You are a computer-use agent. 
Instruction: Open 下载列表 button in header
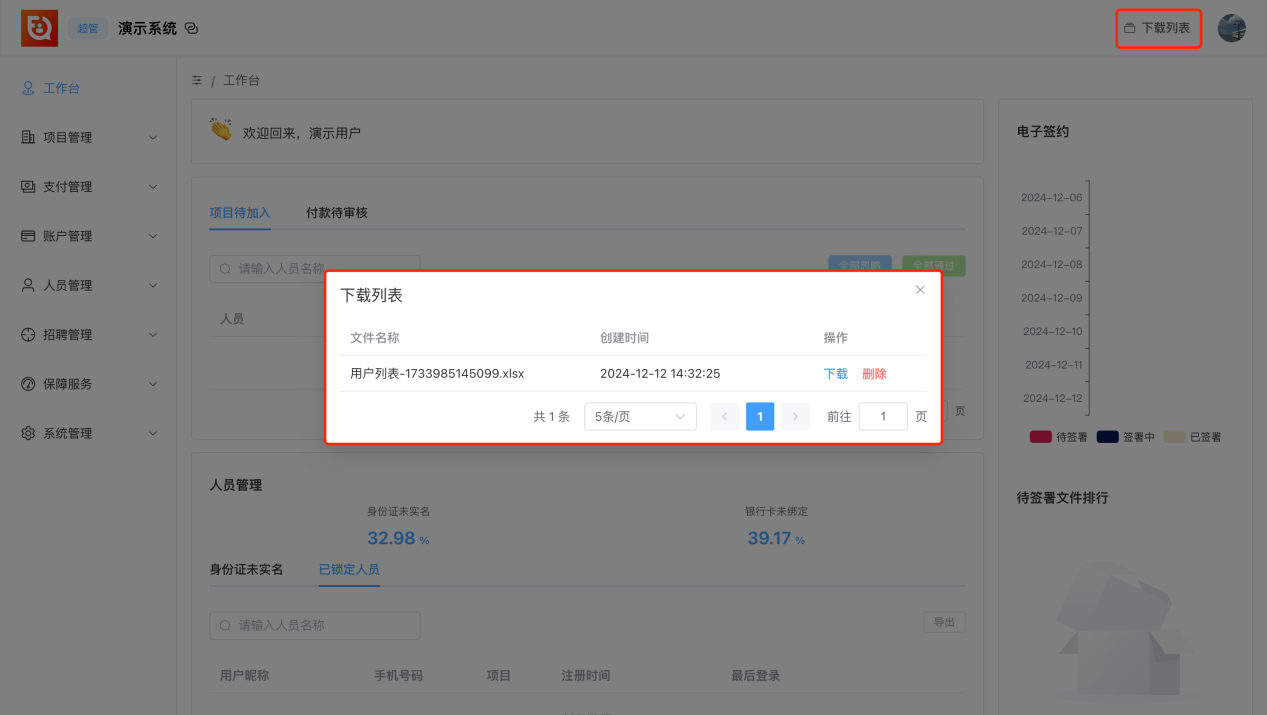1158,28
